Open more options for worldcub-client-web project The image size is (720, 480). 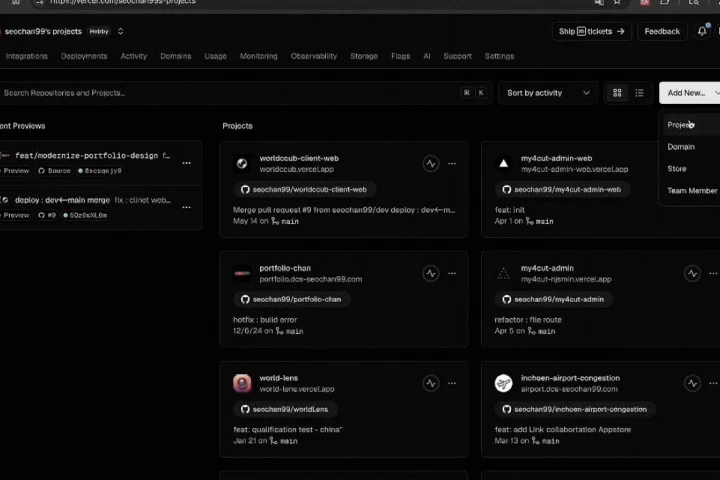pos(452,164)
